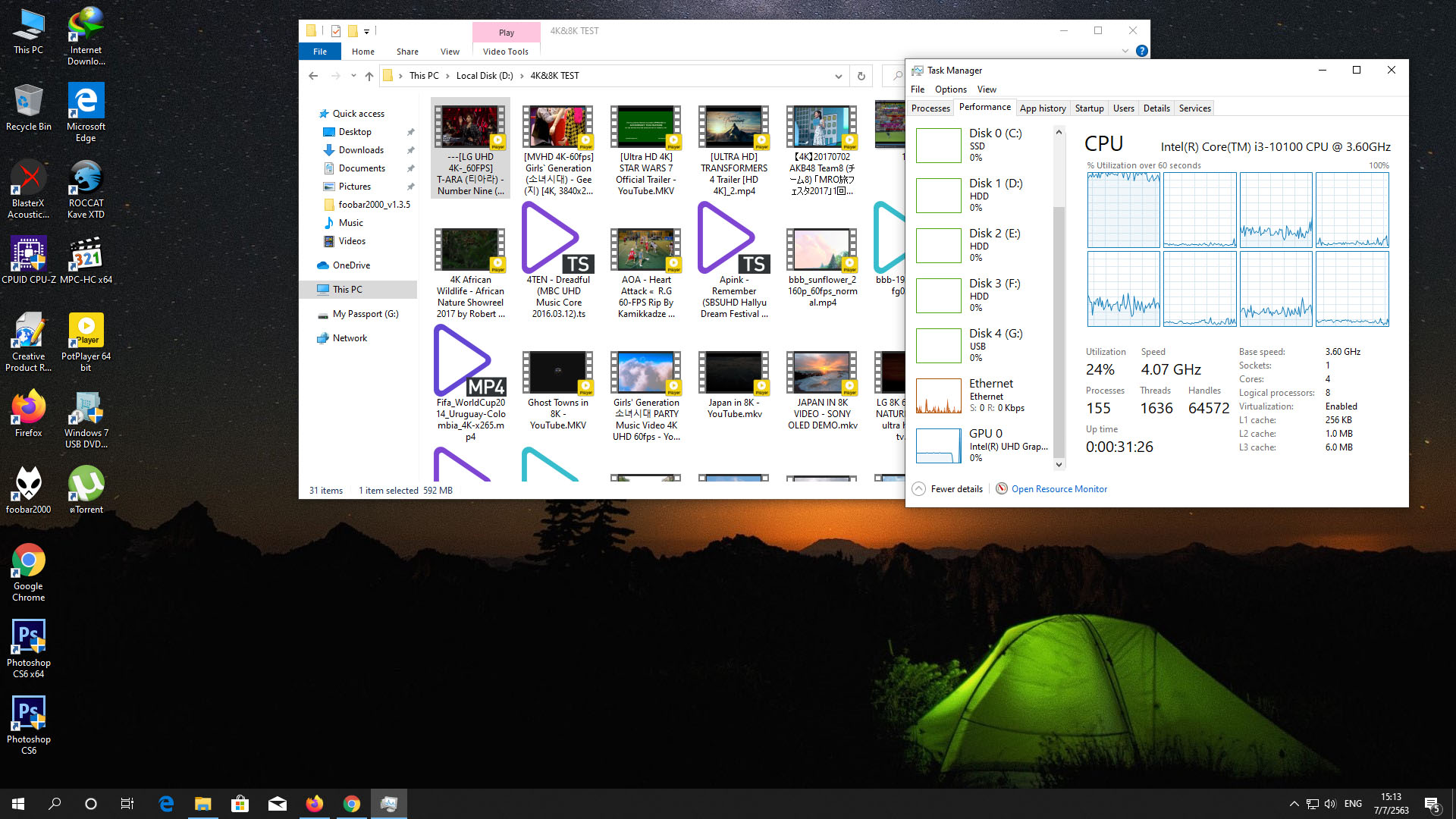Screen dimensions: 1456x819
Task: Open the Explorer Help question mark
Action: point(1141,52)
